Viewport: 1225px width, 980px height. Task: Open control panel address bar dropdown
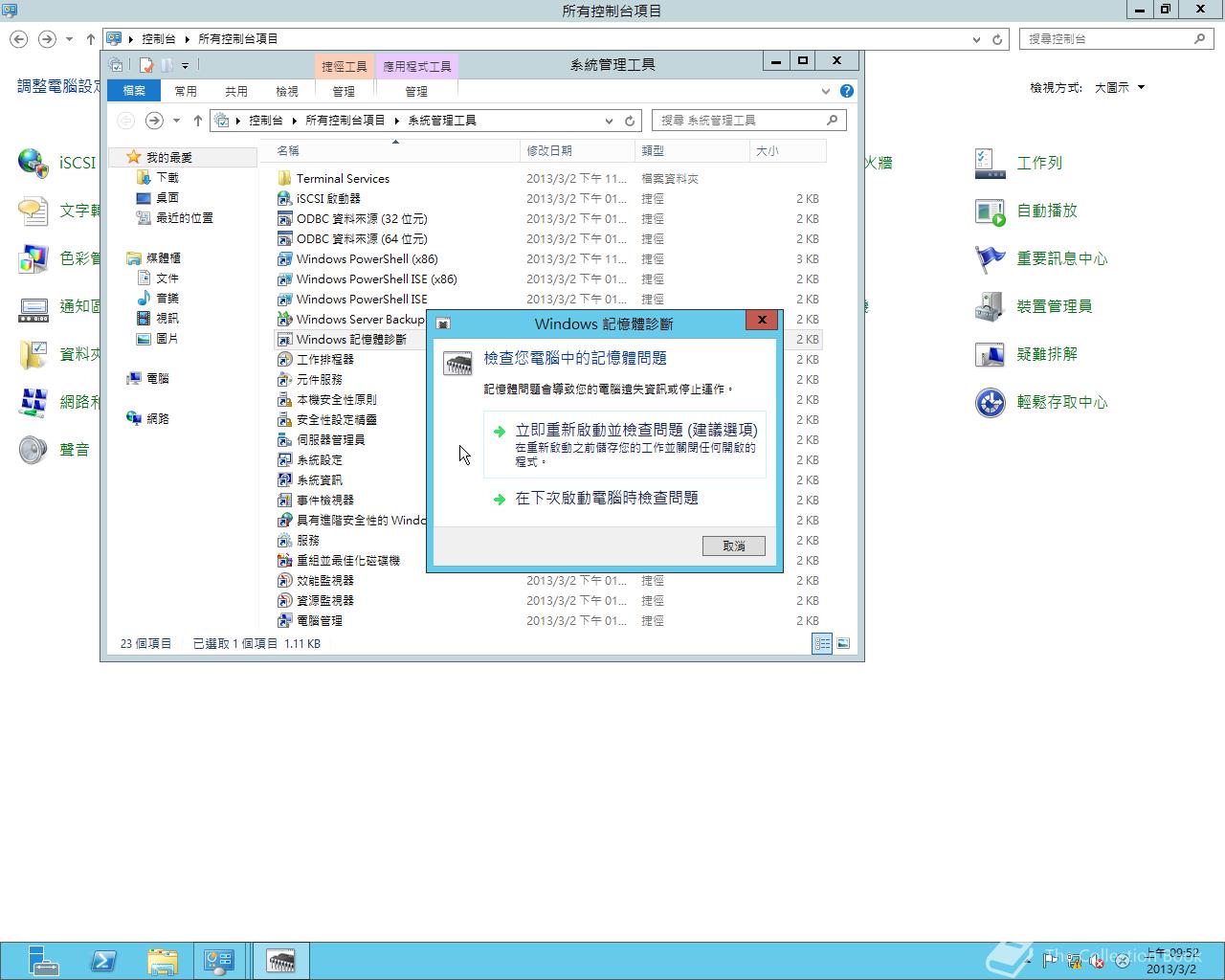(x=976, y=39)
